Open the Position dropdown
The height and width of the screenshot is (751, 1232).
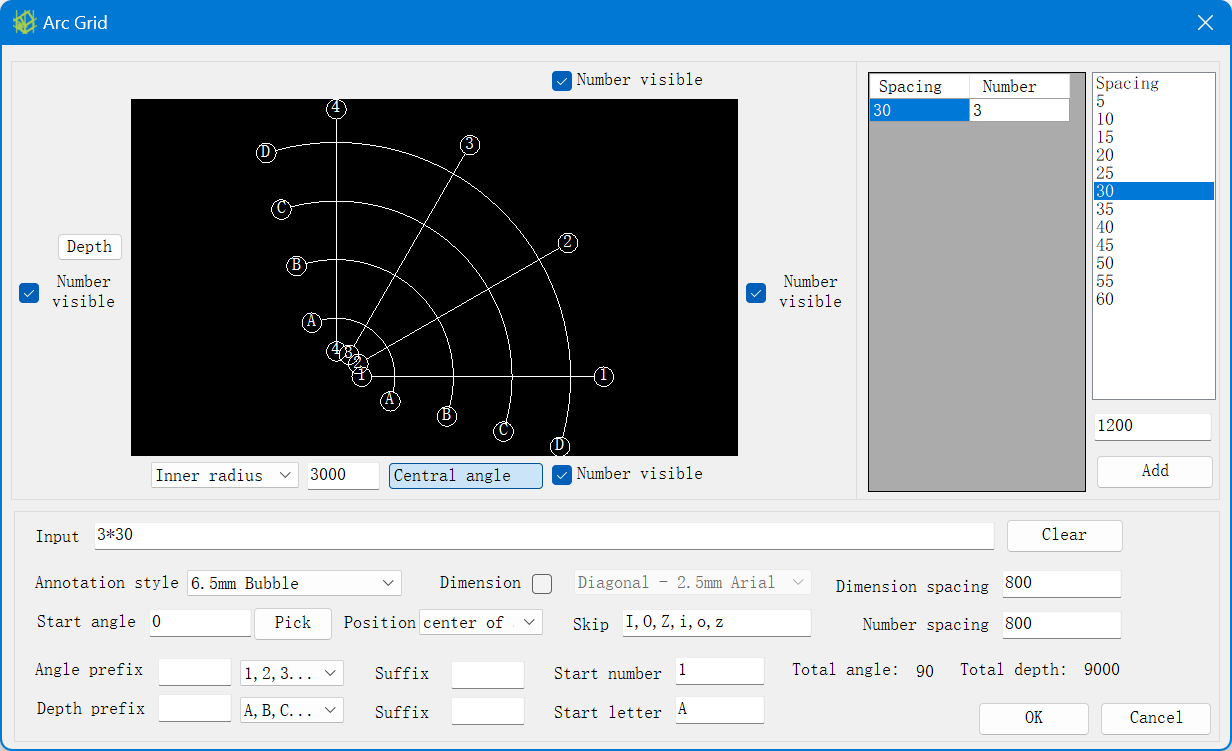tap(480, 623)
